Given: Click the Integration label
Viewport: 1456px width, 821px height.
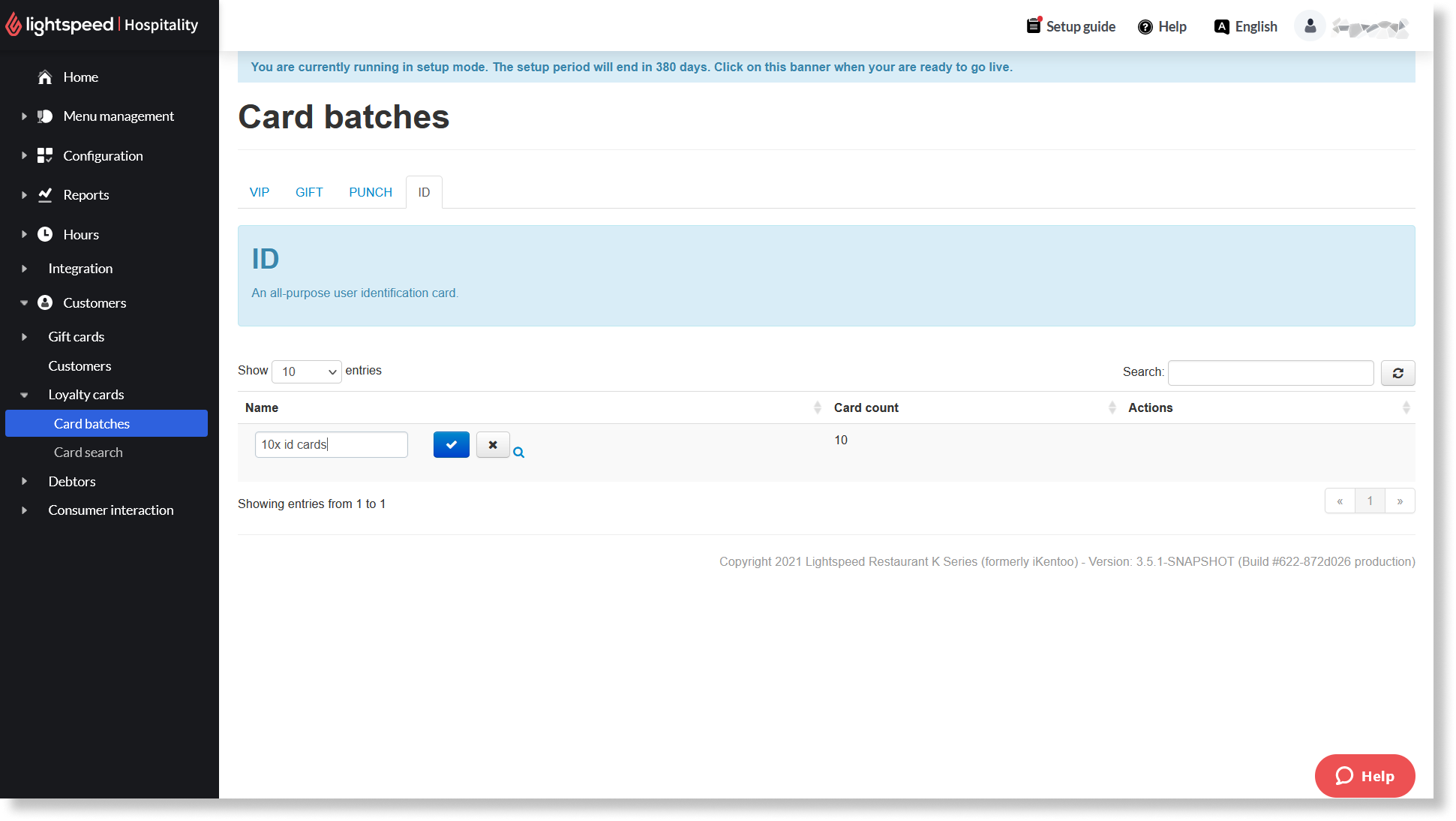Looking at the screenshot, I should click(x=80, y=269).
